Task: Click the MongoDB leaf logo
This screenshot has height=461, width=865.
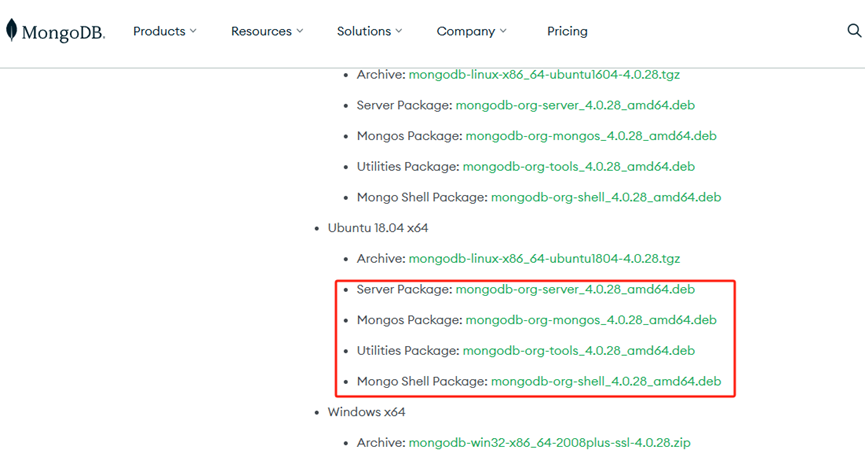Action: pyautogui.click(x=11, y=30)
